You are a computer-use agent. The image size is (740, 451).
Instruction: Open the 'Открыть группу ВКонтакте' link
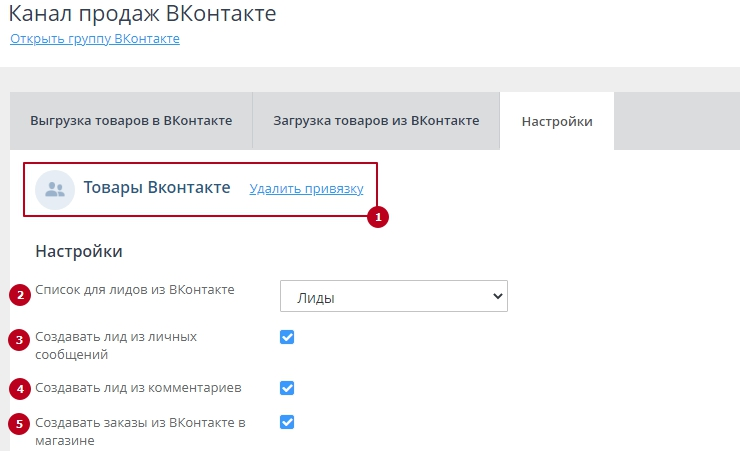95,39
